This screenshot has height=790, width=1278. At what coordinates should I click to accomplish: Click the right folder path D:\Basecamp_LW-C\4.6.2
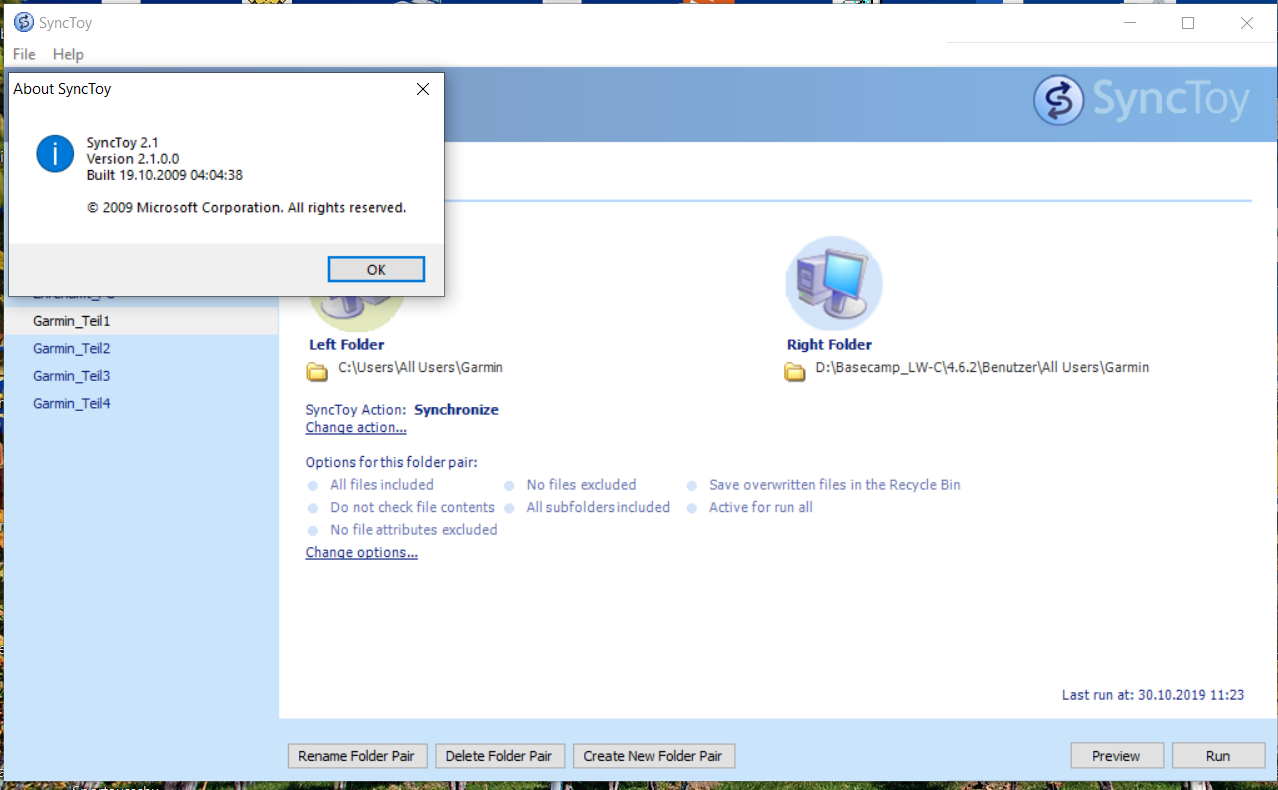click(x=982, y=367)
